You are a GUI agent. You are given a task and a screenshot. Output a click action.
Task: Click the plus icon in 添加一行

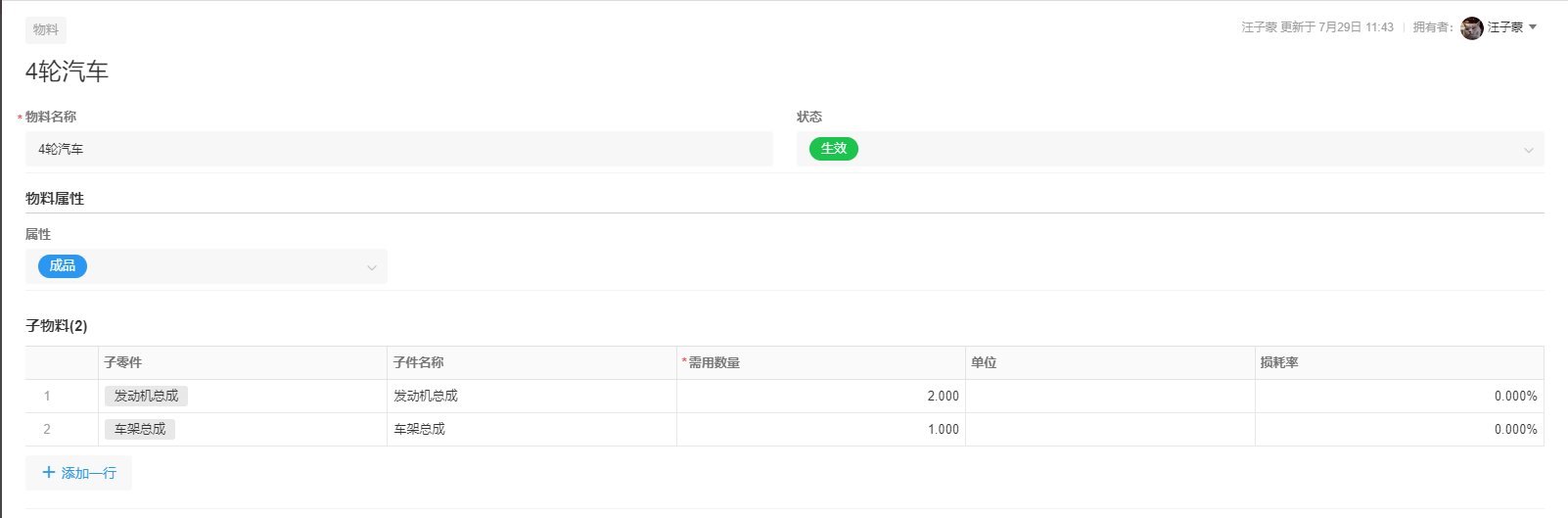pyautogui.click(x=49, y=473)
